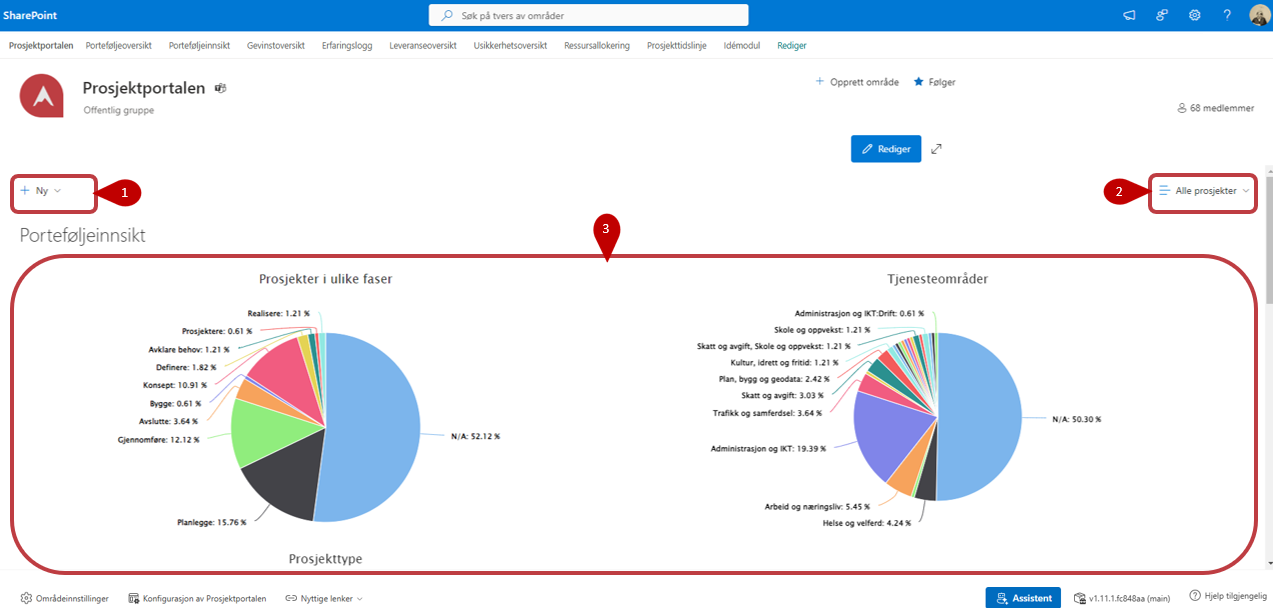Expand the Nyttige lenker menu
The width and height of the screenshot is (1273, 608).
(323, 598)
